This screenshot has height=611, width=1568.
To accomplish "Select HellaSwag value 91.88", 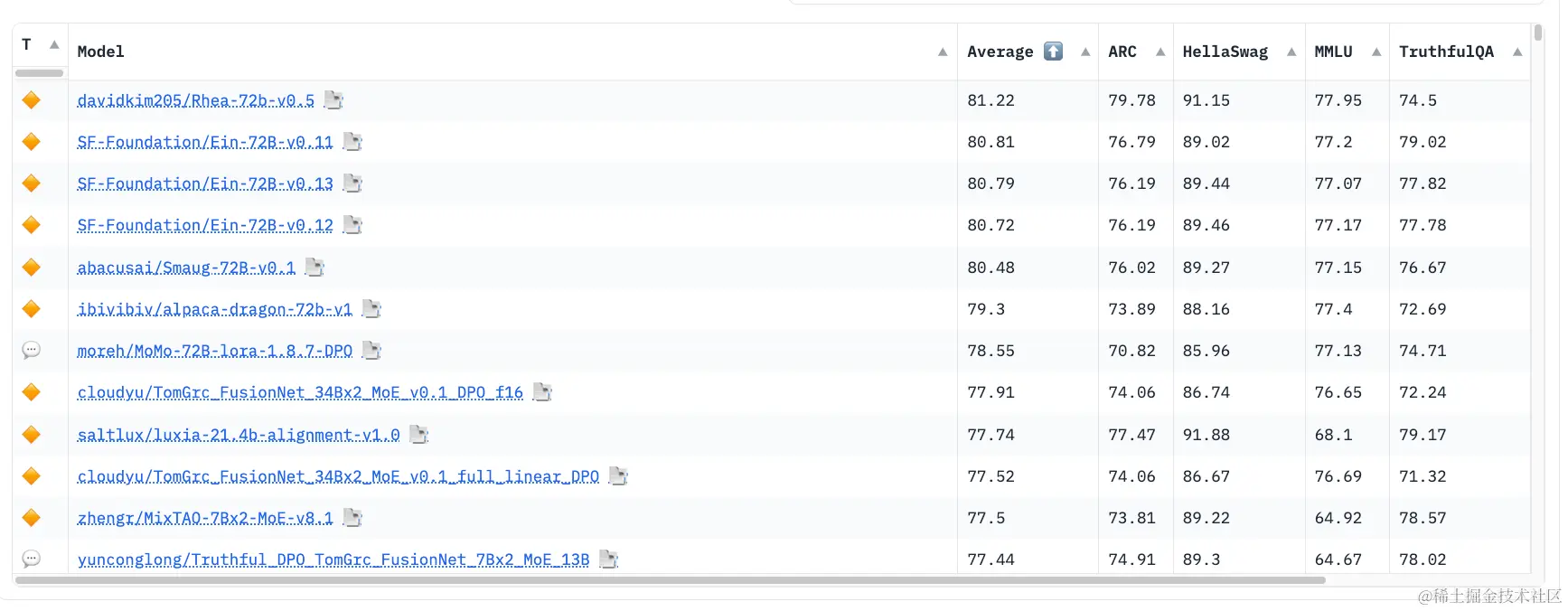I will tap(1207, 435).
